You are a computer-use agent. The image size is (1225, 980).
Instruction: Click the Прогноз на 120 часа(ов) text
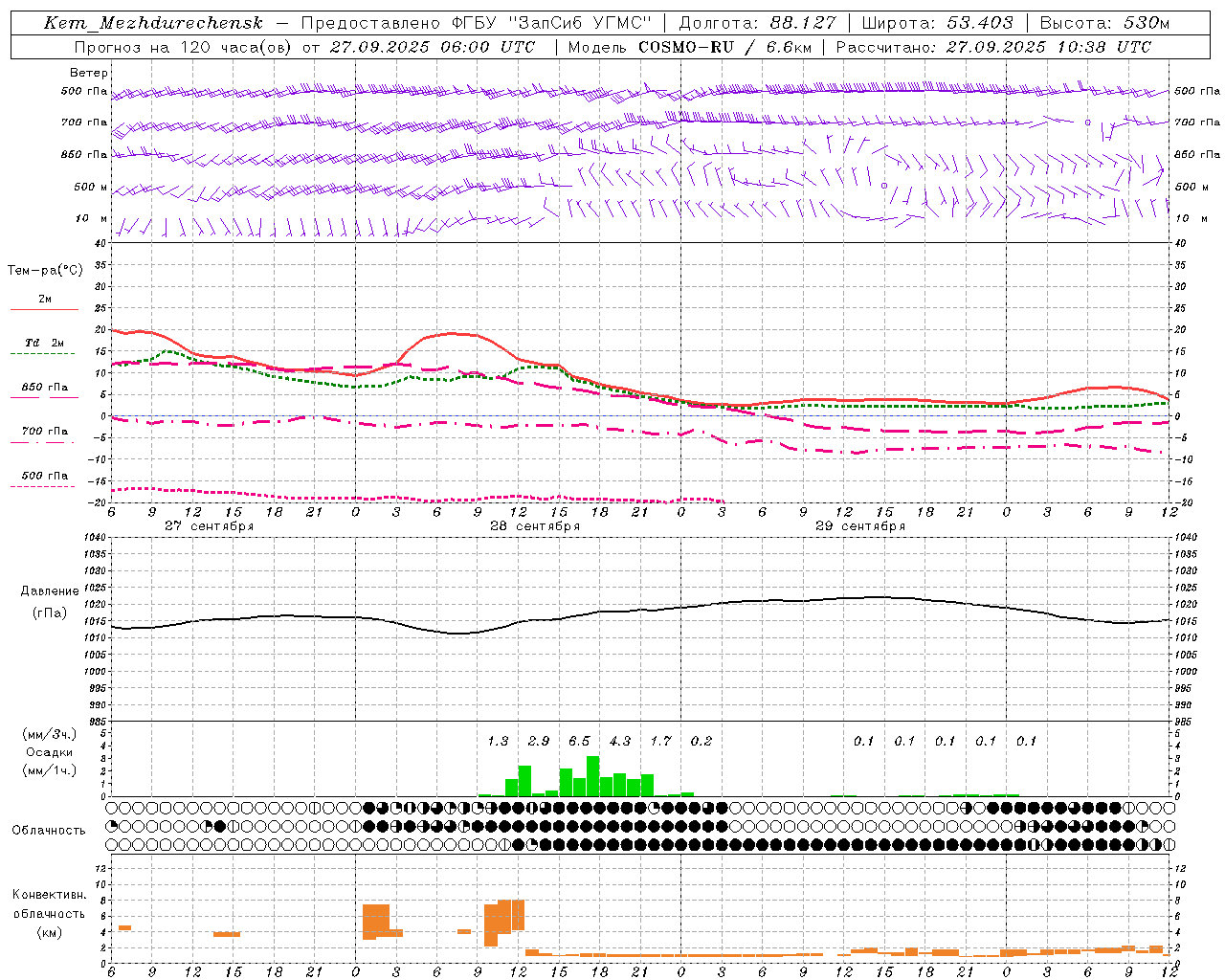coord(184,47)
